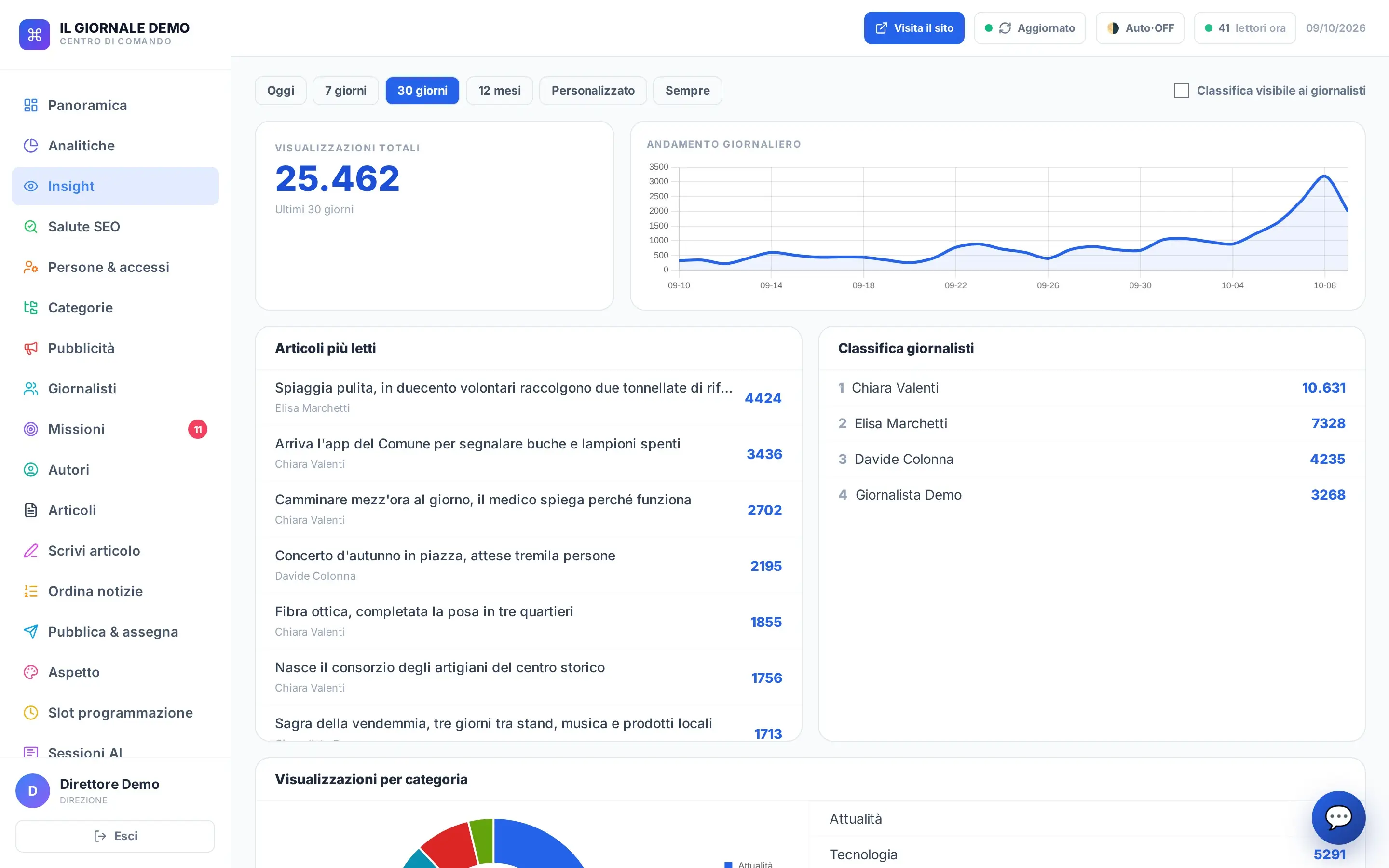
Task: Click the Visita il sito button
Action: point(914,28)
